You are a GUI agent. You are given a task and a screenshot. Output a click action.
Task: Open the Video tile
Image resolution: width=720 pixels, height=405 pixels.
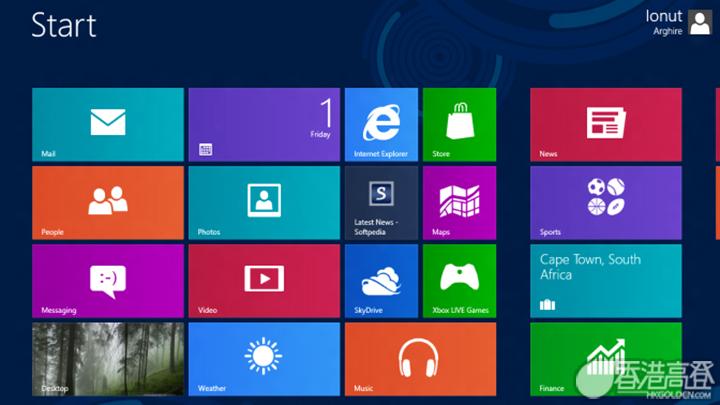click(264, 280)
